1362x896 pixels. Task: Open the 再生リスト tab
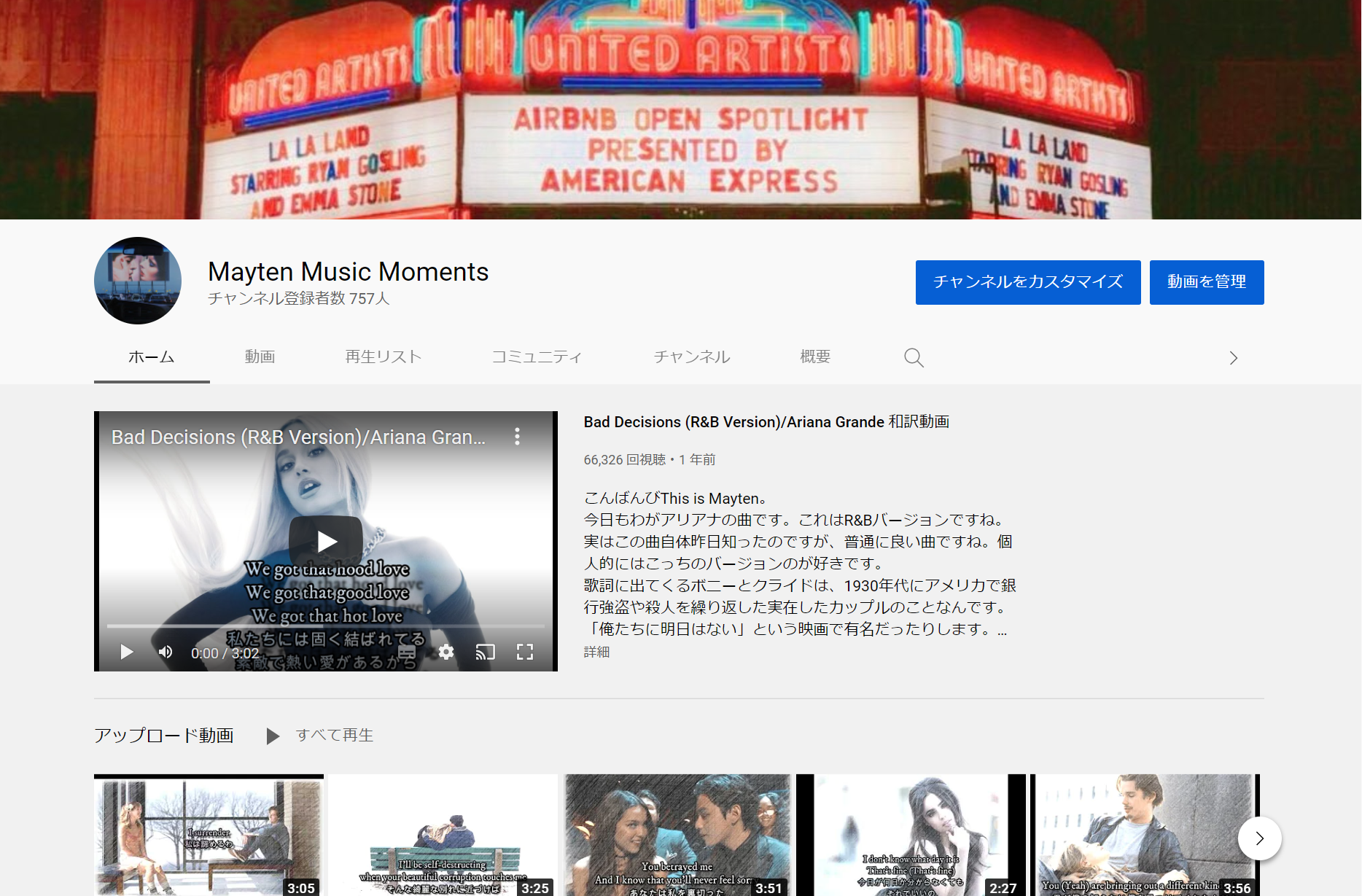(384, 357)
